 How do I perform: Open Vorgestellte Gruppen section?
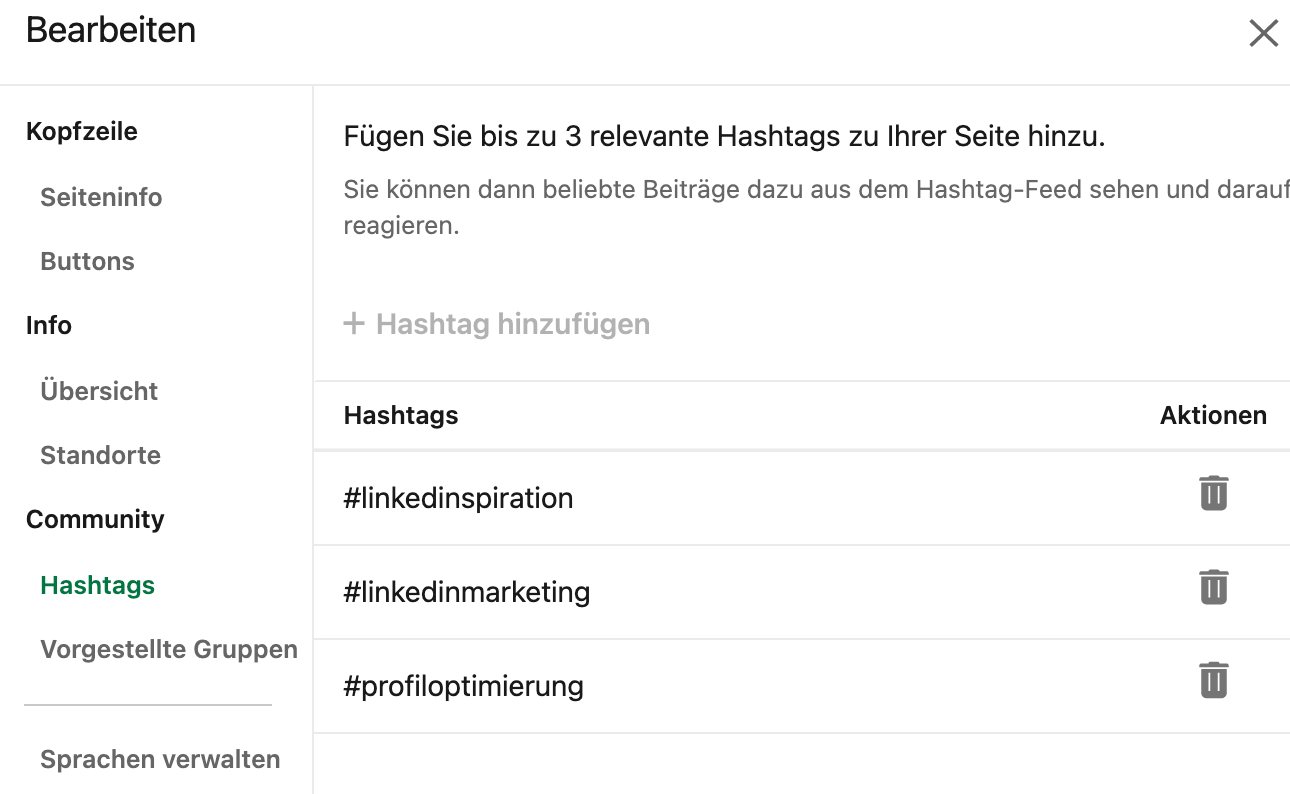(169, 649)
